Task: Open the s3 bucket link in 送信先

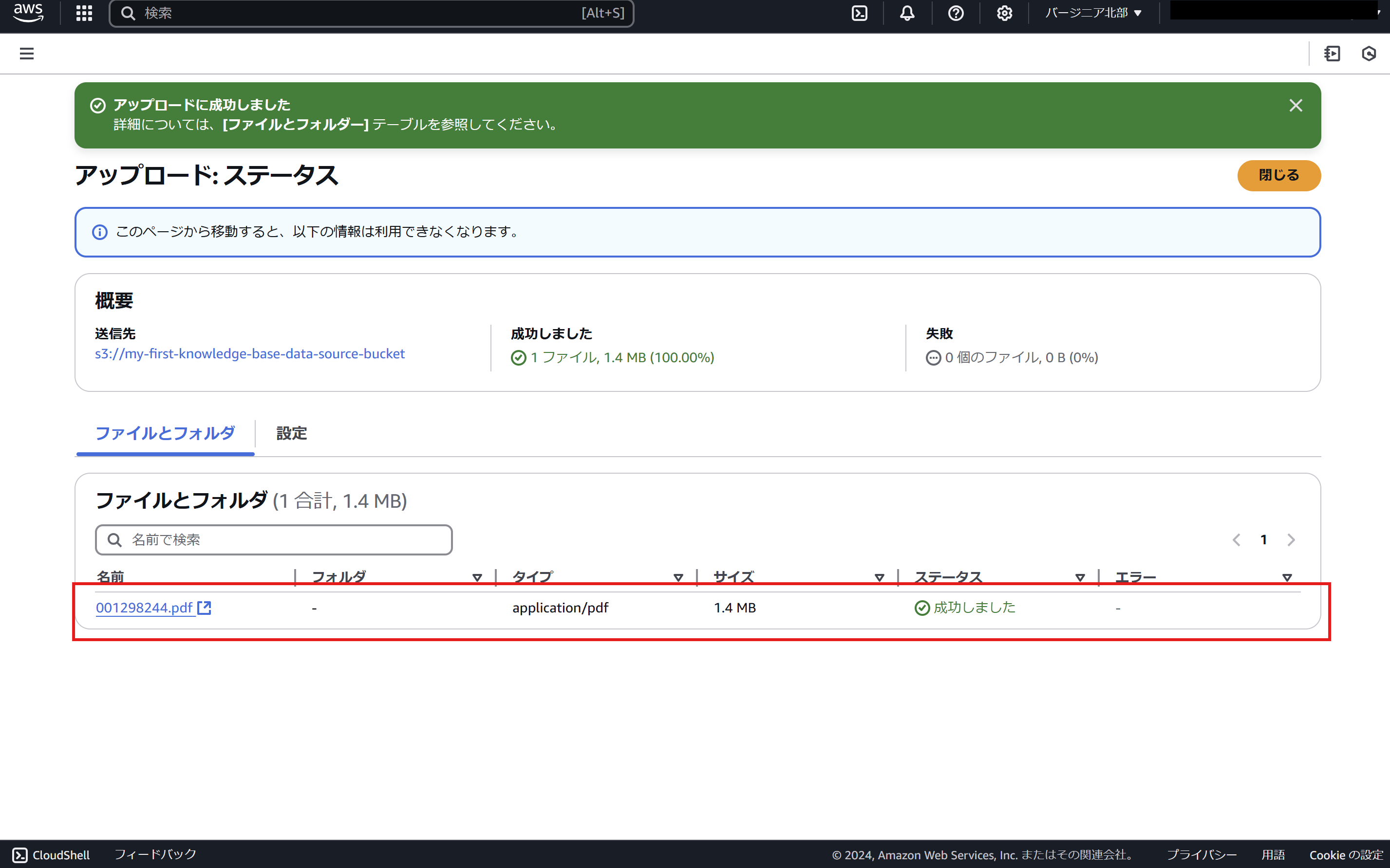Action: pos(250,353)
